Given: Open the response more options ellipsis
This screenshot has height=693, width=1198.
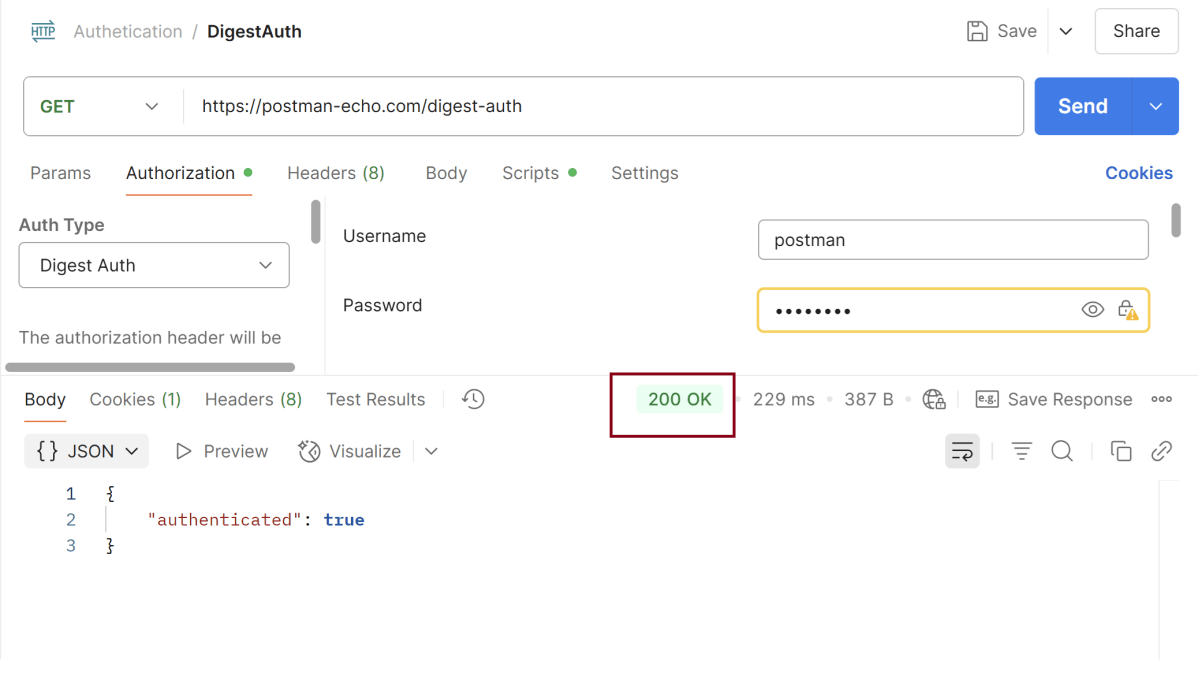Looking at the screenshot, I should click(1161, 399).
